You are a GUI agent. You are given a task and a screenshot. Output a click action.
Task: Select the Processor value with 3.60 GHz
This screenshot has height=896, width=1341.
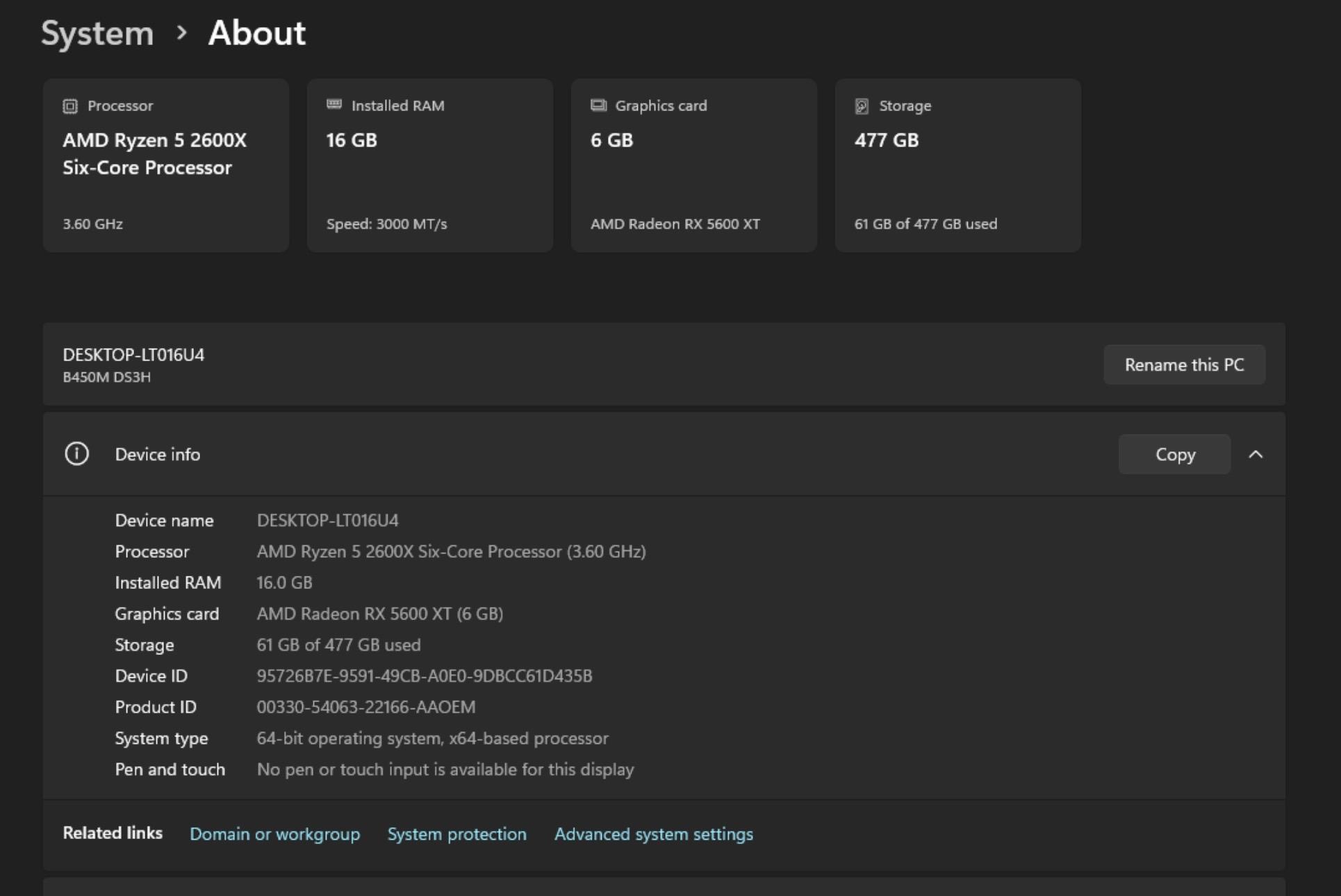coord(451,551)
